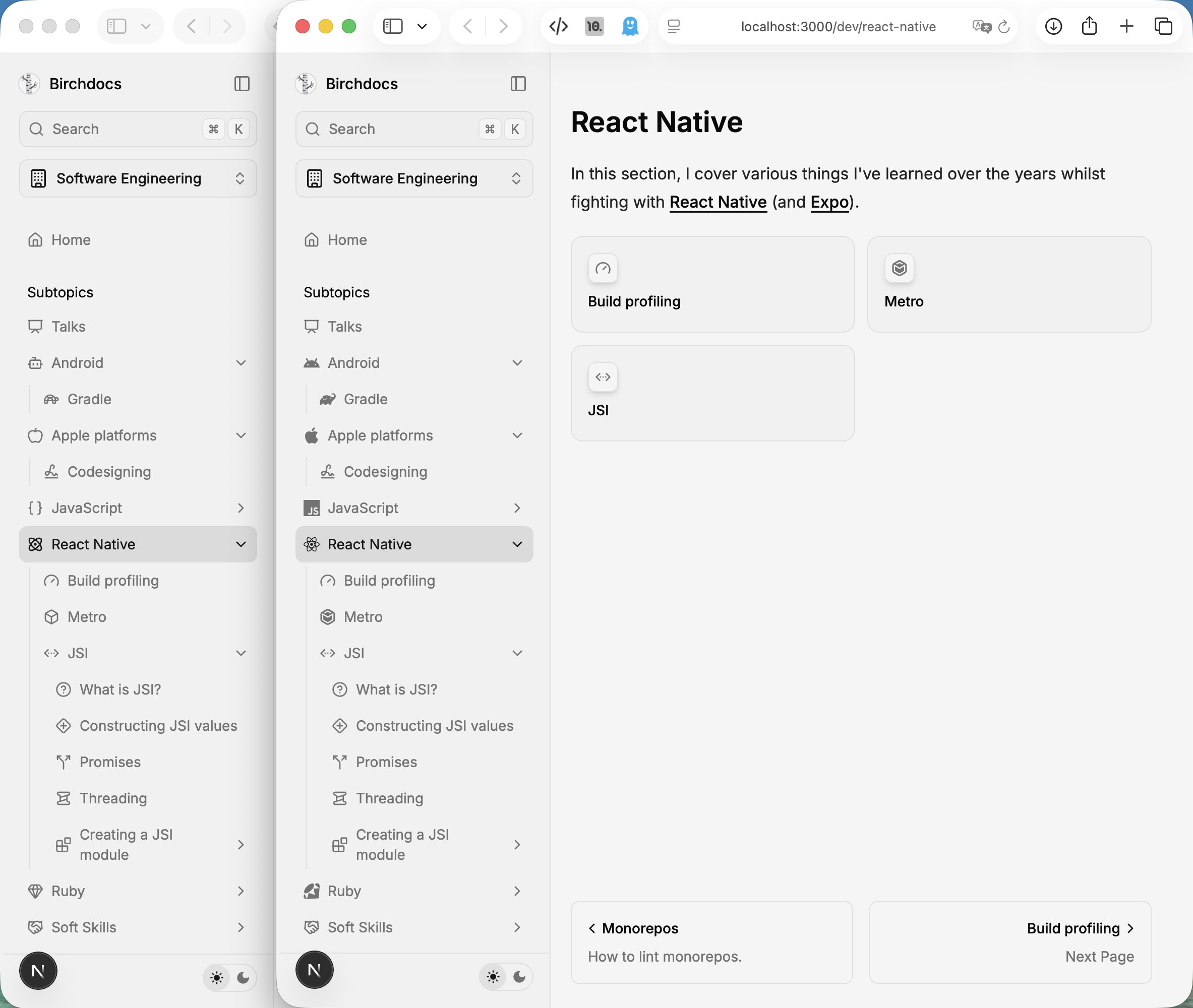Image resolution: width=1193 pixels, height=1008 pixels.
Task: Click the React atom icon in the front window
Action: pos(312,544)
